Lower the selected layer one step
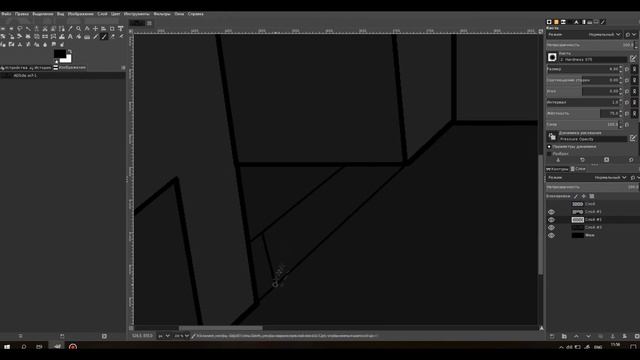 (588, 336)
